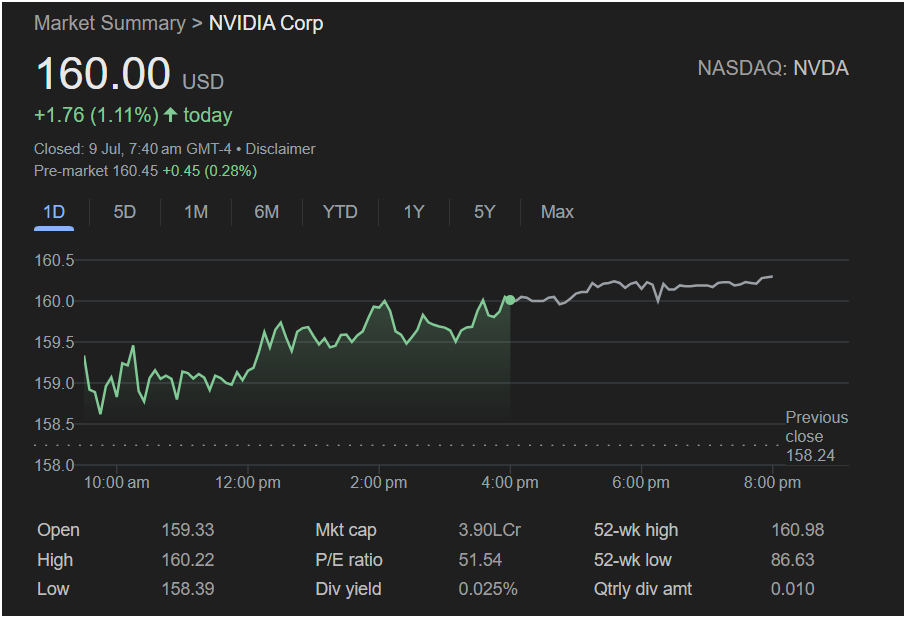Click the 2:00 pm axis label
The height and width of the screenshot is (618, 906).
click(378, 483)
